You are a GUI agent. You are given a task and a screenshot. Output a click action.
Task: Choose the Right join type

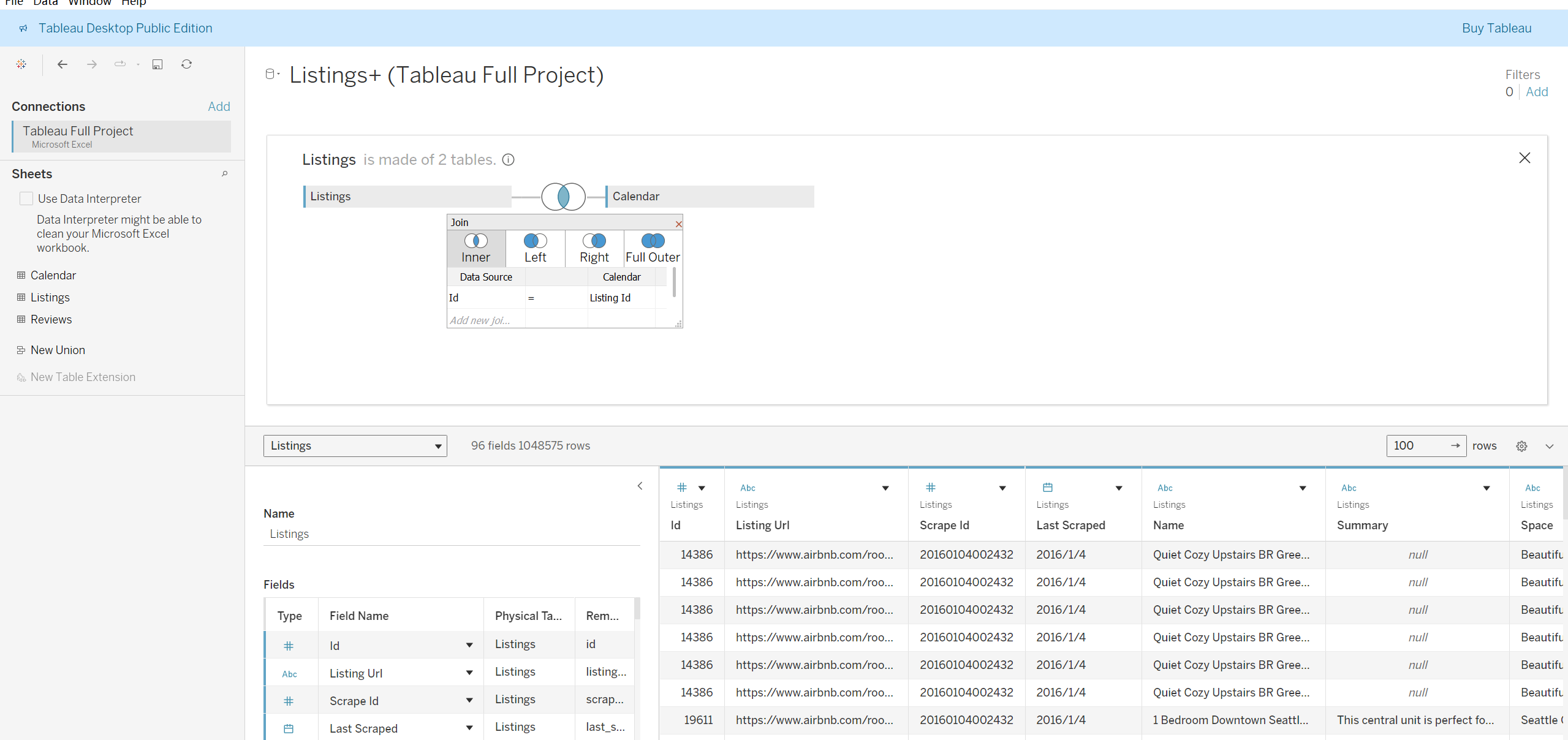click(x=594, y=248)
